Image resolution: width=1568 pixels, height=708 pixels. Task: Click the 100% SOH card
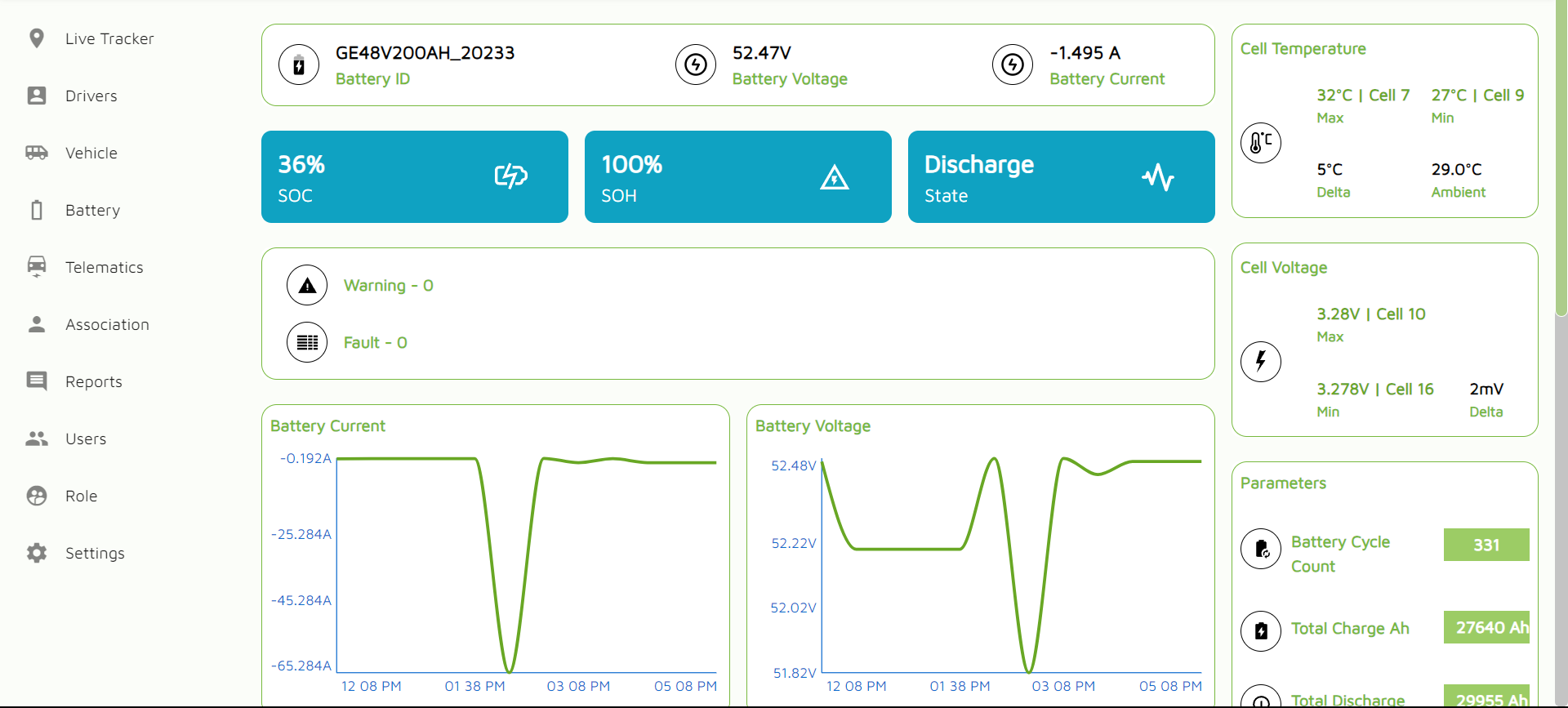[x=737, y=176]
